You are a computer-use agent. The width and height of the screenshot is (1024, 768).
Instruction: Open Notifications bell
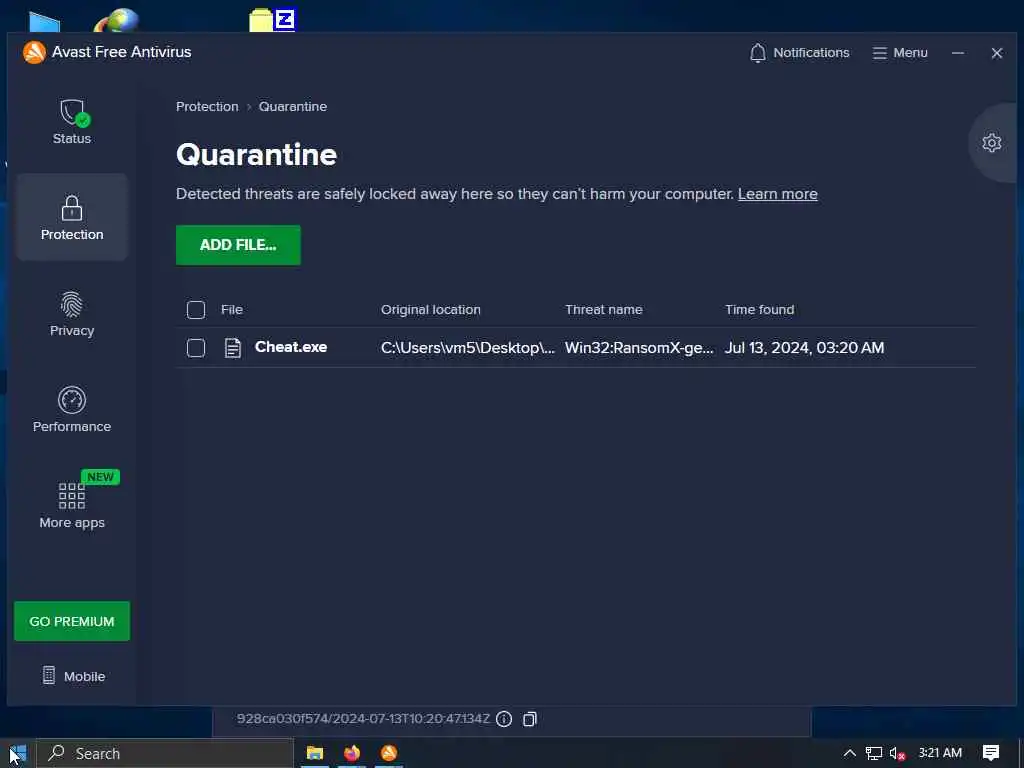click(799, 53)
